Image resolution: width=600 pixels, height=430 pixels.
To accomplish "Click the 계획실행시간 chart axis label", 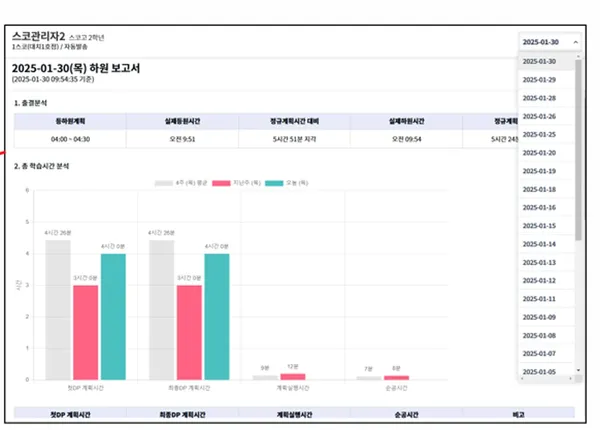I will point(293,388).
